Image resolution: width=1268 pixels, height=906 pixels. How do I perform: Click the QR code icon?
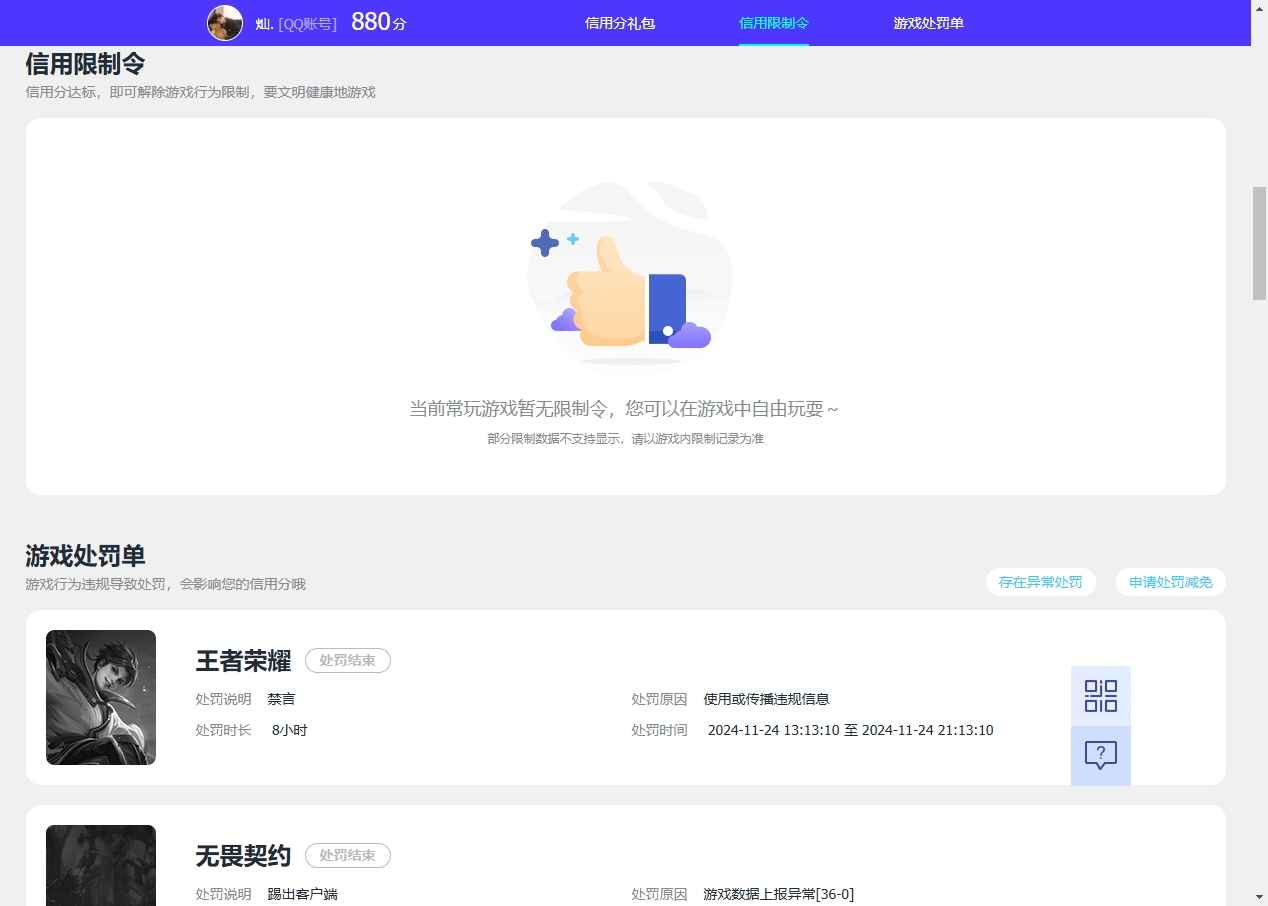[1100, 696]
